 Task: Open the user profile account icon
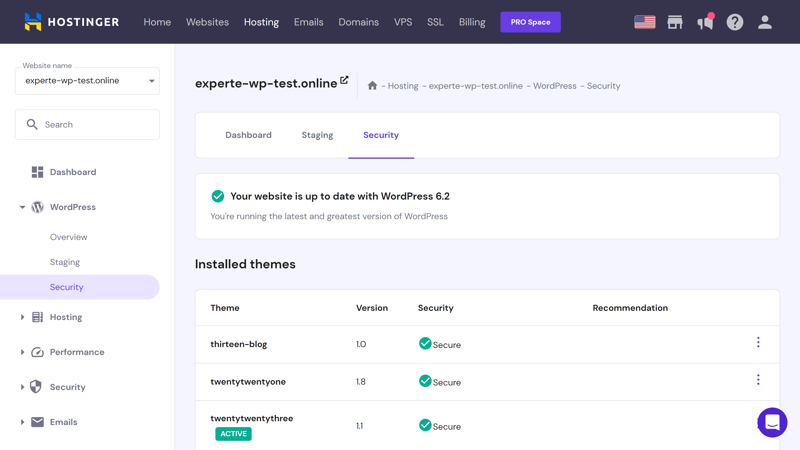click(764, 22)
